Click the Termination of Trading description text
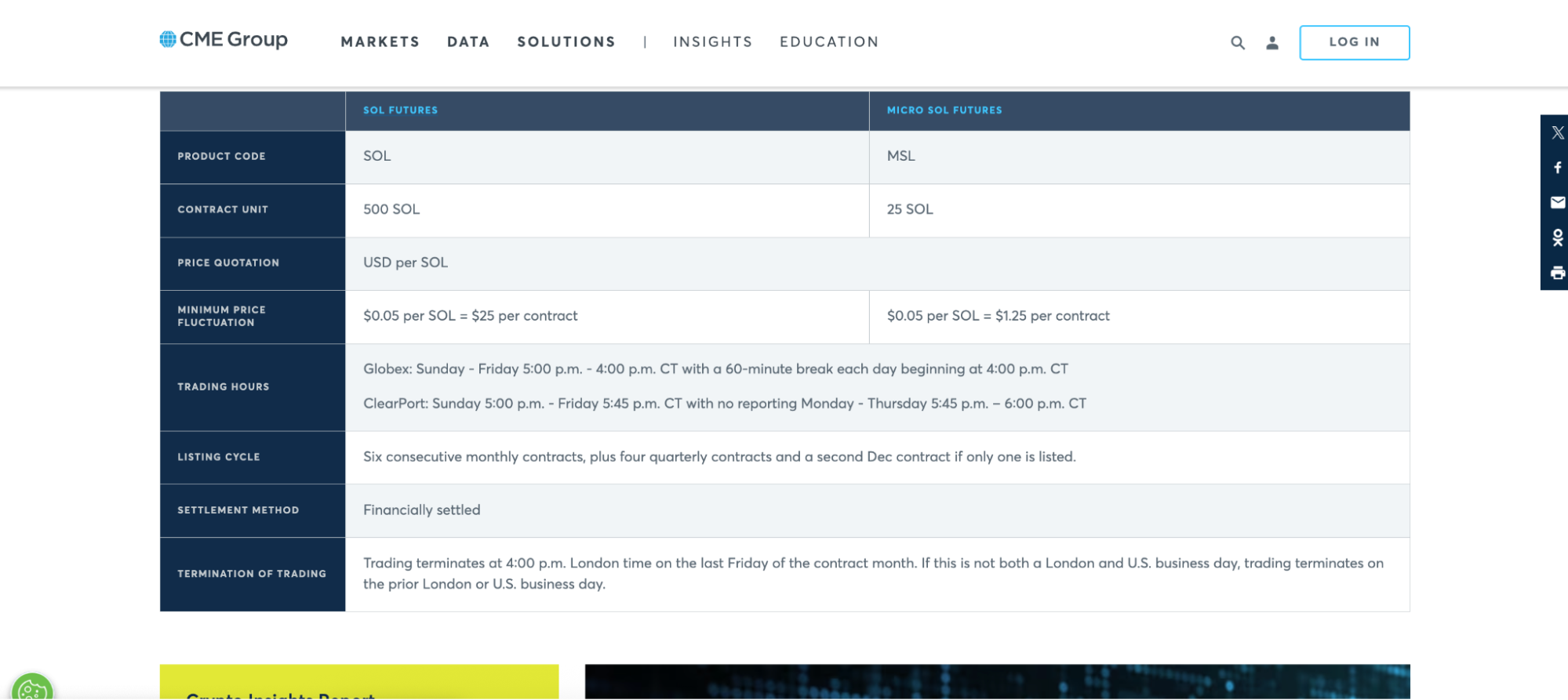The image size is (1568, 700). pyautogui.click(x=872, y=574)
